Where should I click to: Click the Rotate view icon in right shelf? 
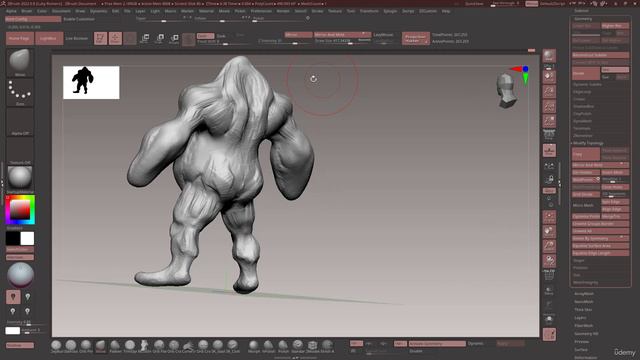[x=549, y=260]
